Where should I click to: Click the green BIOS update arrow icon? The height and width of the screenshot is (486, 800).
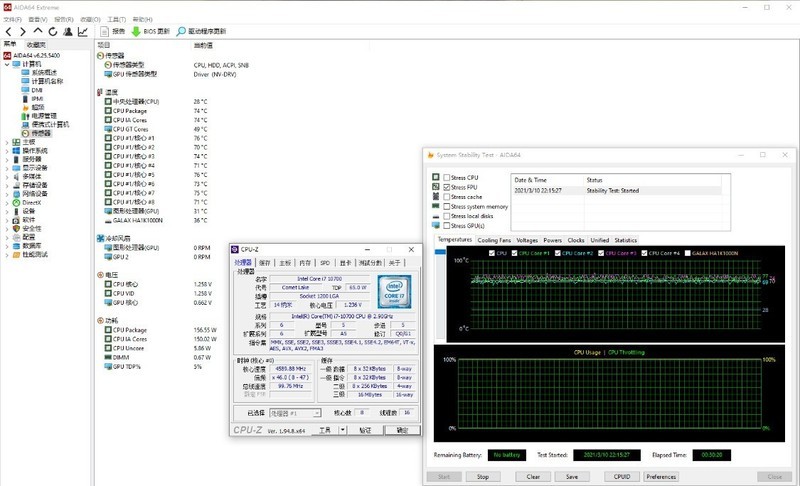click(136, 32)
